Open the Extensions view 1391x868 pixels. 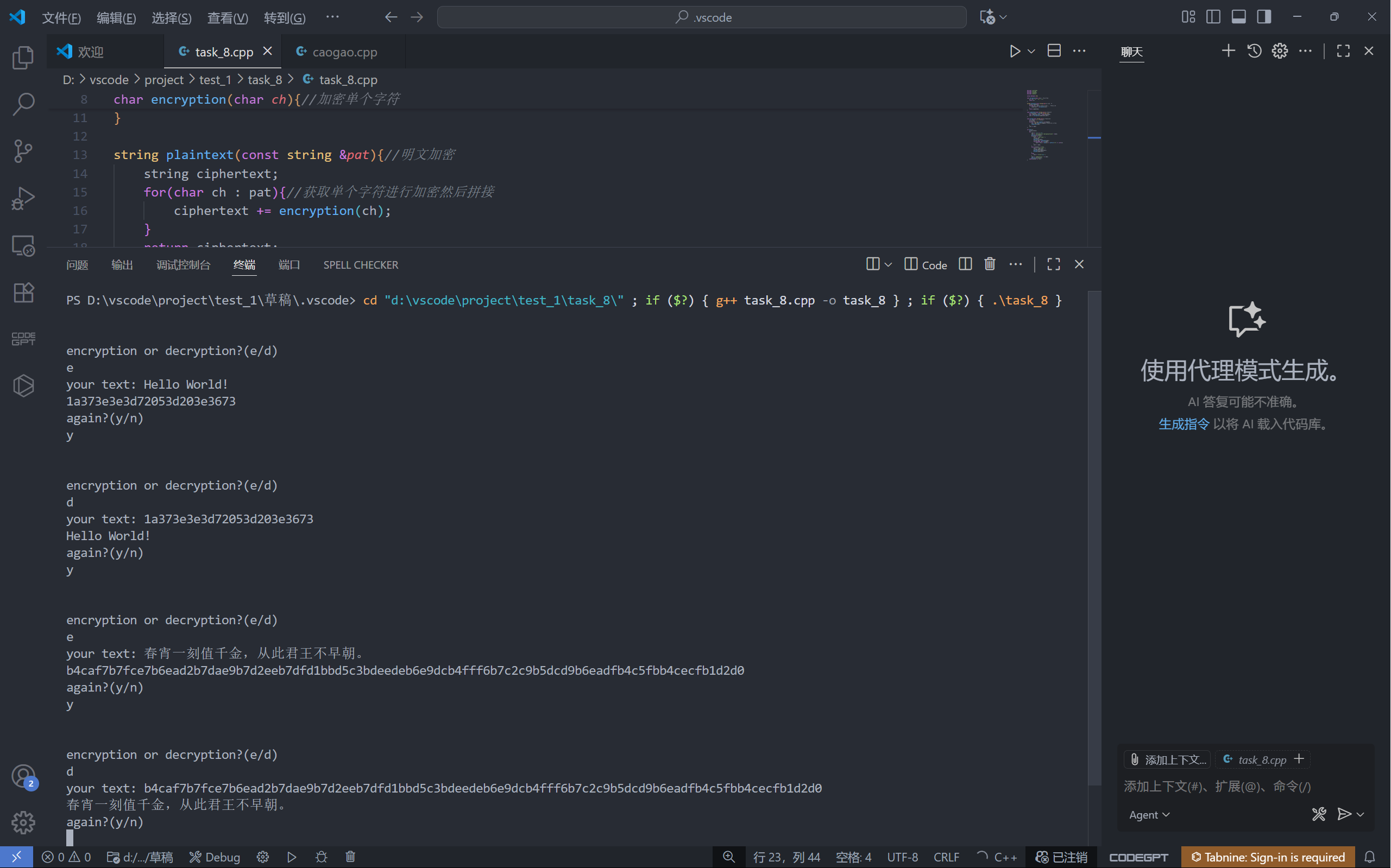23,293
